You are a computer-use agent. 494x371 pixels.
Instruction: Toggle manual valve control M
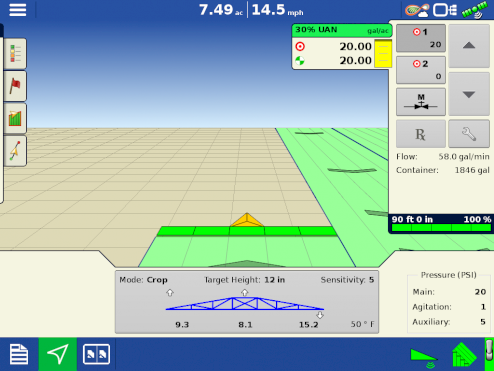[421, 102]
